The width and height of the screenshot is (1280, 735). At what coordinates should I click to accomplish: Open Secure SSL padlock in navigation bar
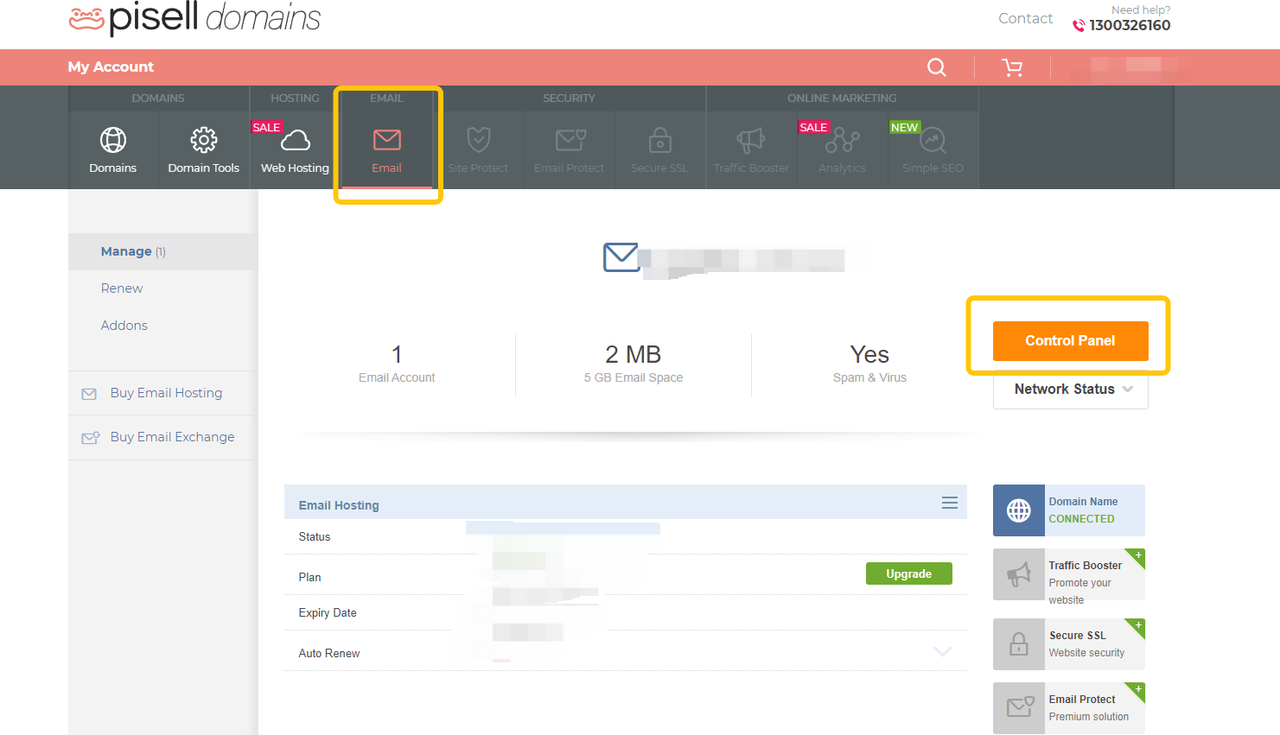[x=659, y=140]
